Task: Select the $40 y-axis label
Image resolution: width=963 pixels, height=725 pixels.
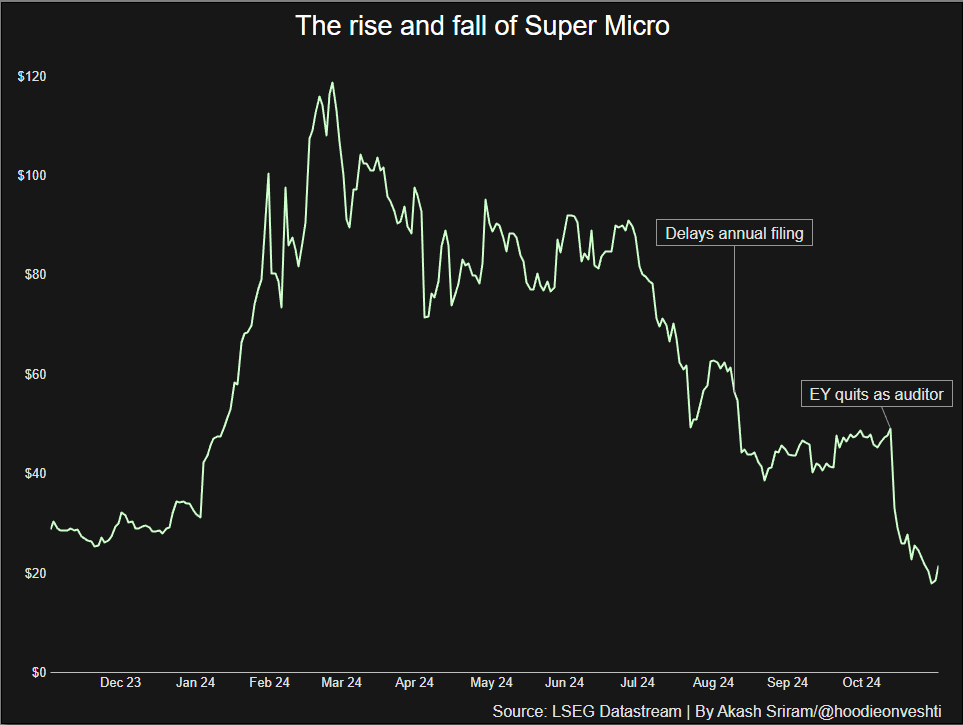Action: 35,473
